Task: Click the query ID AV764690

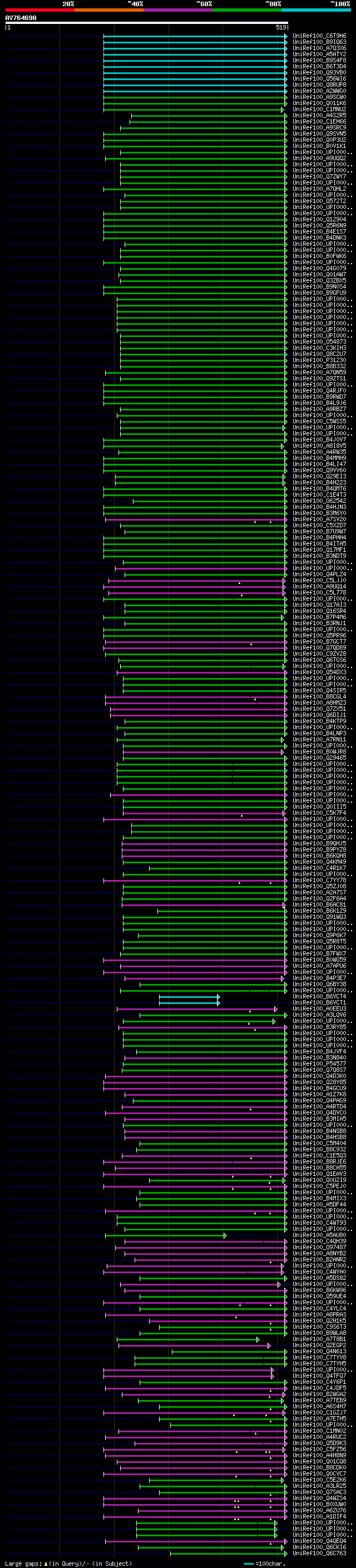Action: [21, 18]
